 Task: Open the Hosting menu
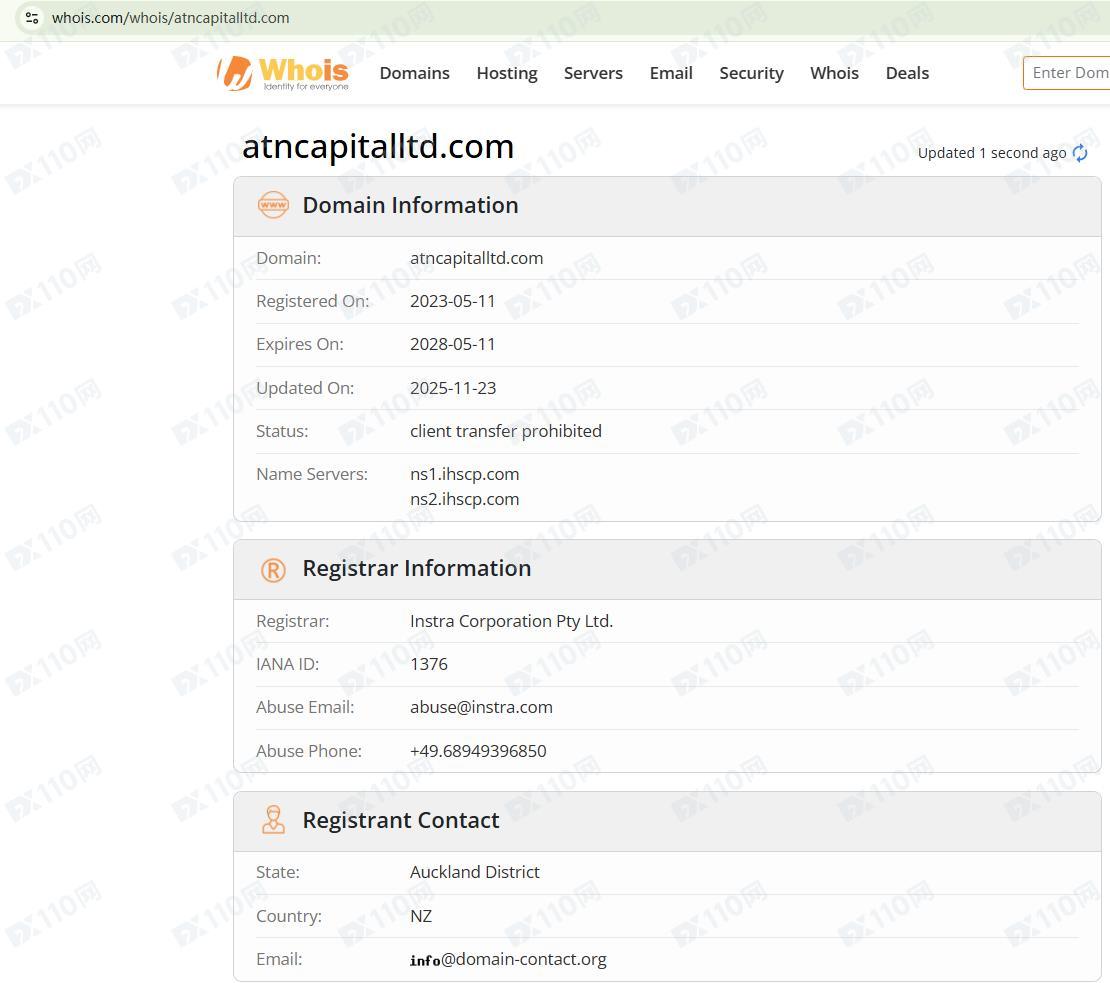[506, 73]
